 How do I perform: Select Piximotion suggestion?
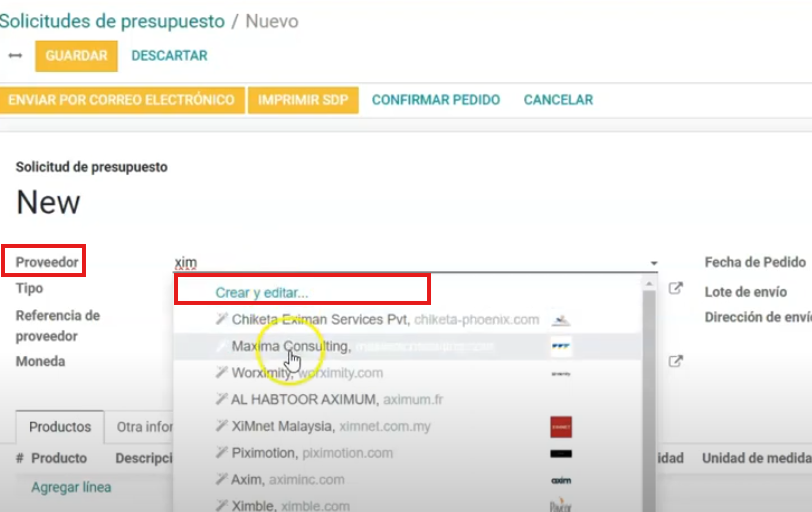click(x=407, y=453)
